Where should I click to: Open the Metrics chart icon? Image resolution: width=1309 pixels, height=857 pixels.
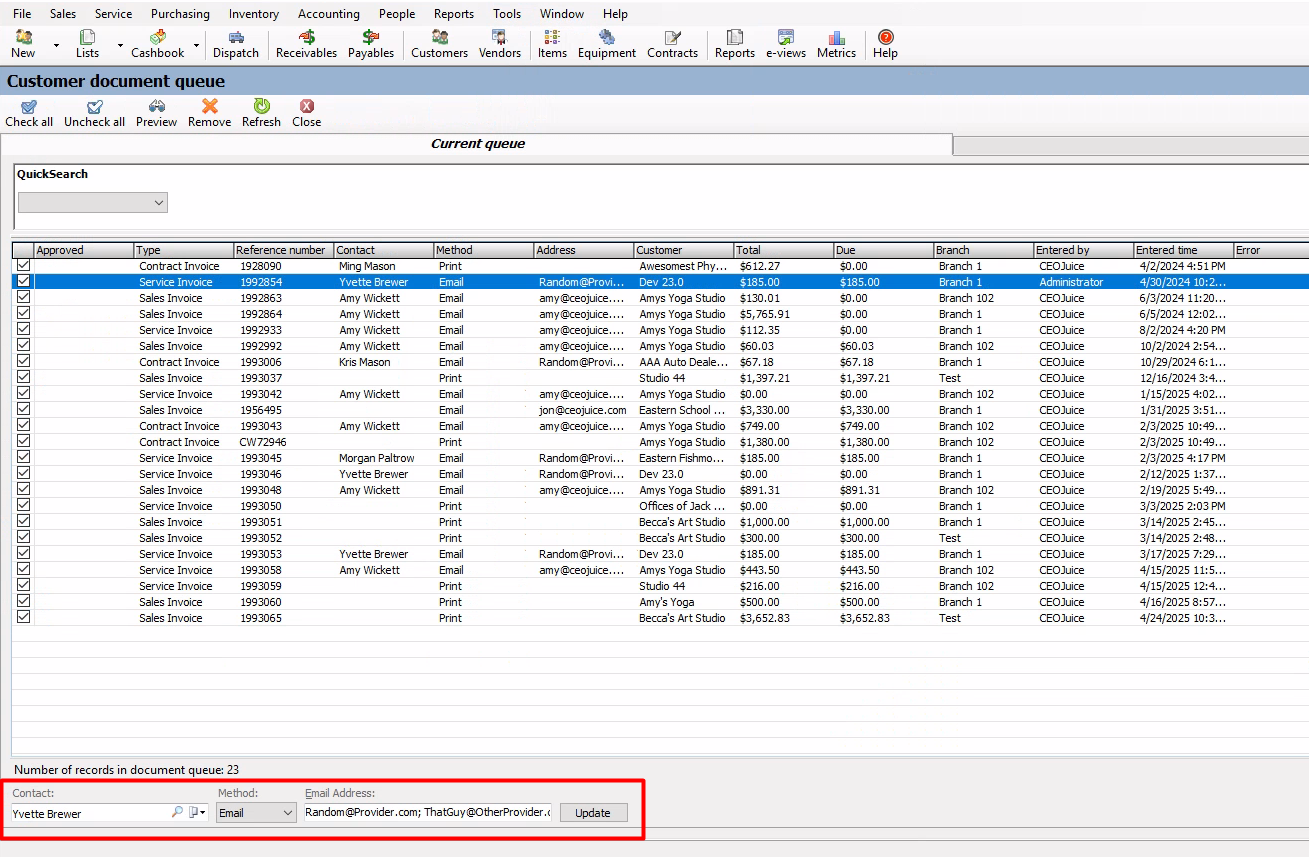pos(836,44)
